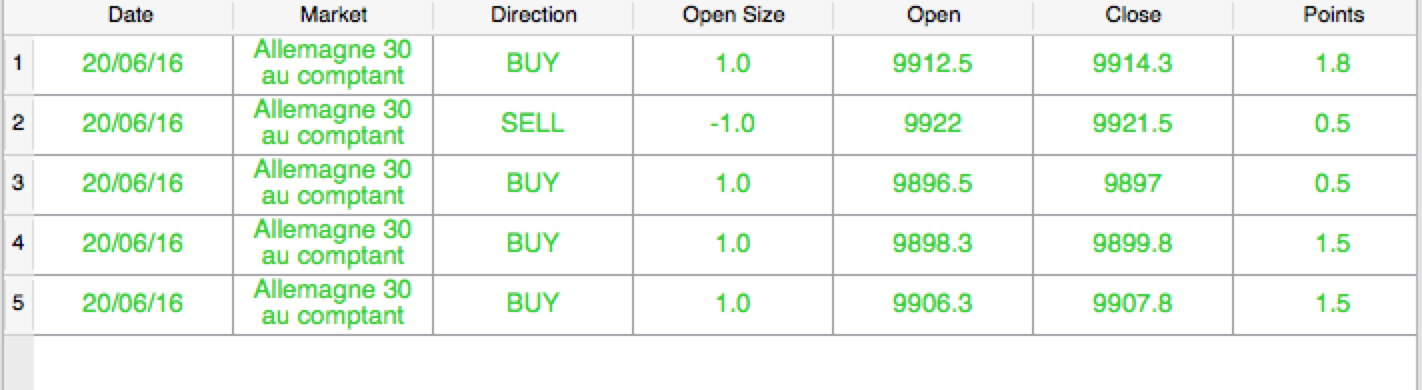1422x390 pixels.
Task: Click the Market column header
Action: pyautogui.click(x=333, y=16)
